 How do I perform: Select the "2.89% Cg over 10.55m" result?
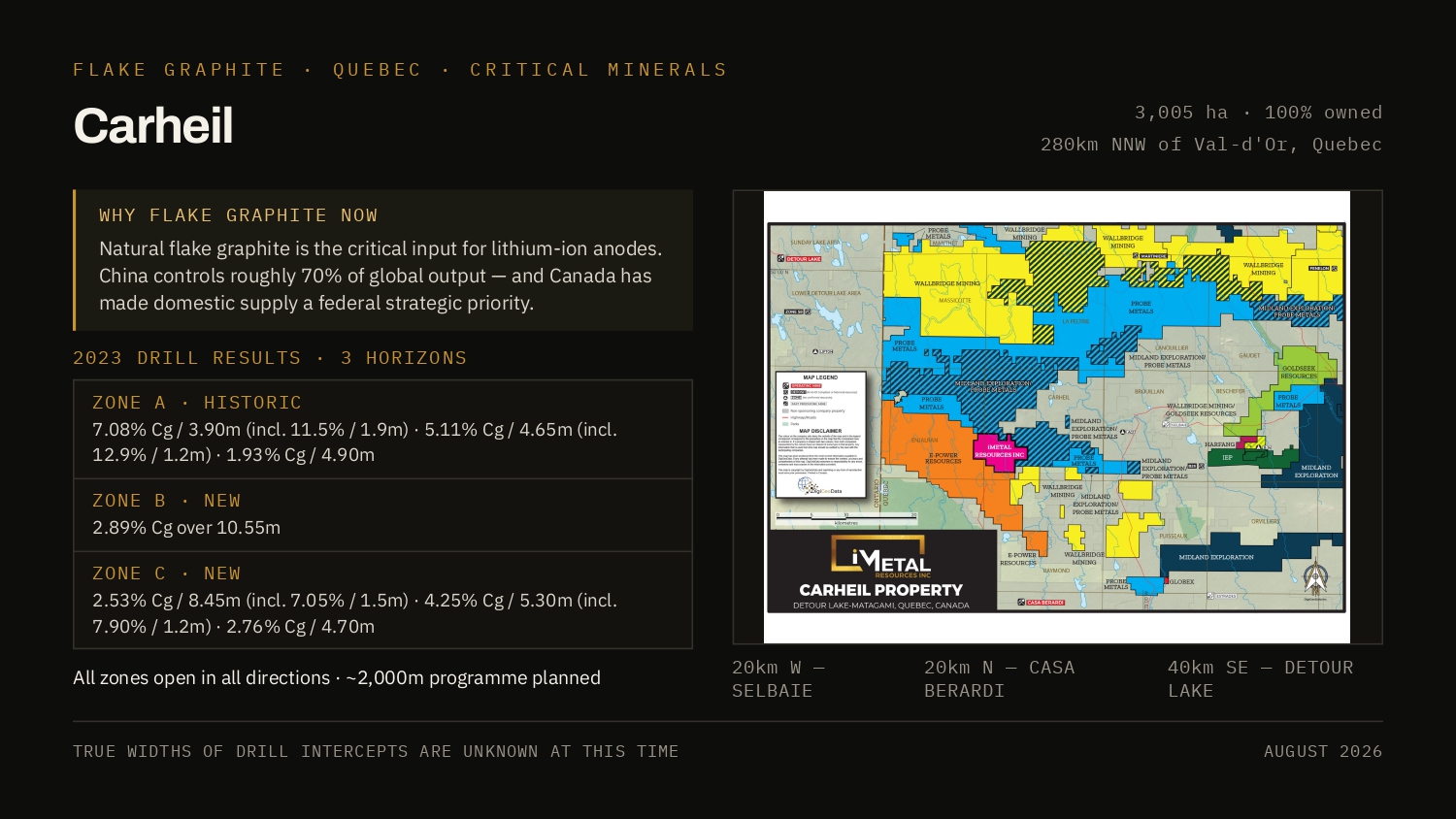[186, 528]
